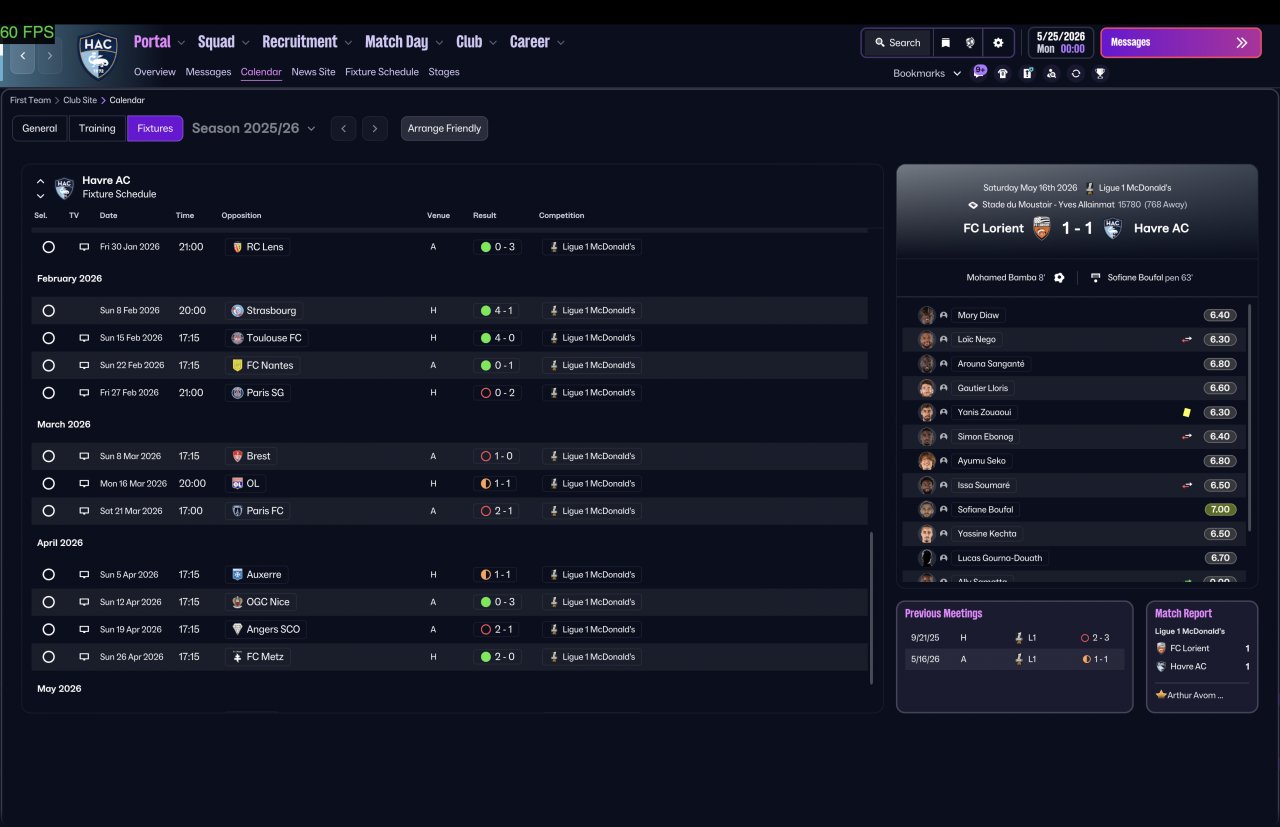The height and width of the screenshot is (827, 1280).
Task: Click Ligue 1 competition icon on Brest row
Action: pos(553,456)
